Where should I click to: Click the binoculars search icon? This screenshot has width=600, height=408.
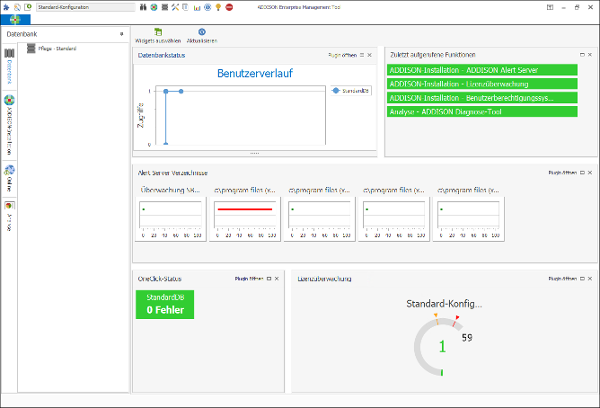(143, 7)
